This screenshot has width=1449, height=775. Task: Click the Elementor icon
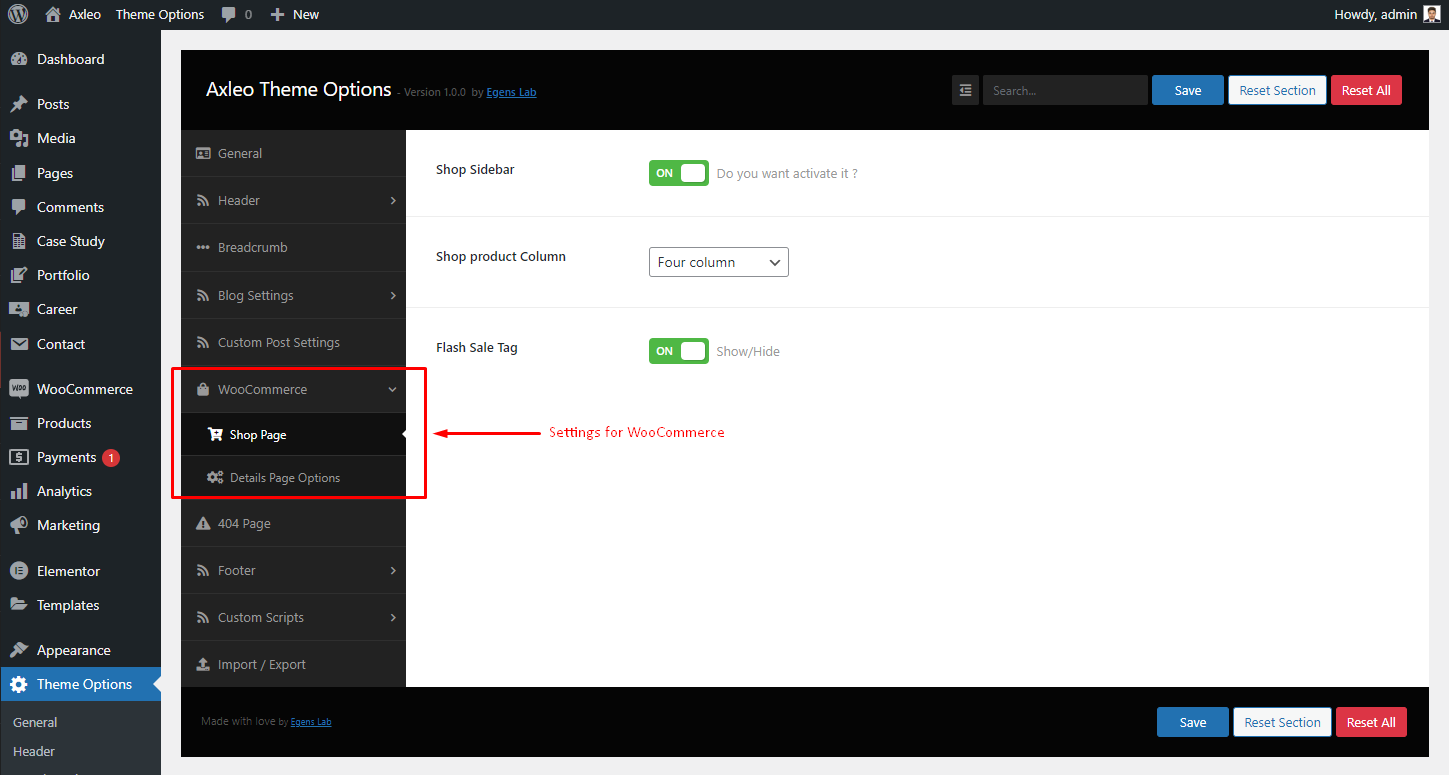(x=19, y=571)
